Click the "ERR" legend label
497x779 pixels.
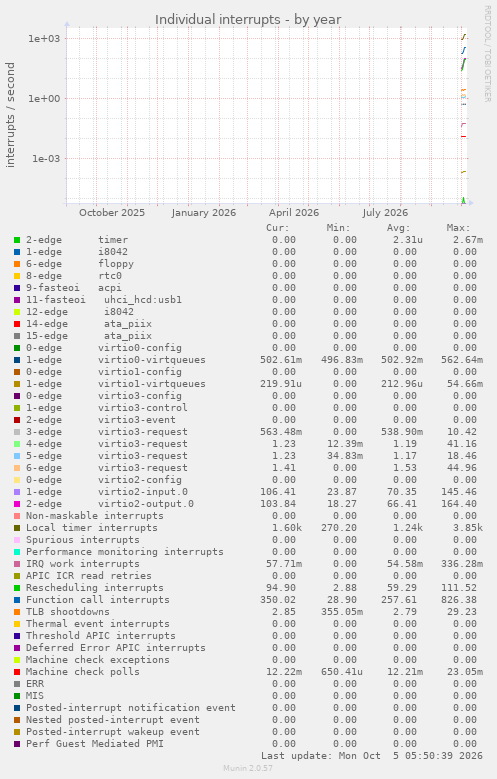(35, 684)
